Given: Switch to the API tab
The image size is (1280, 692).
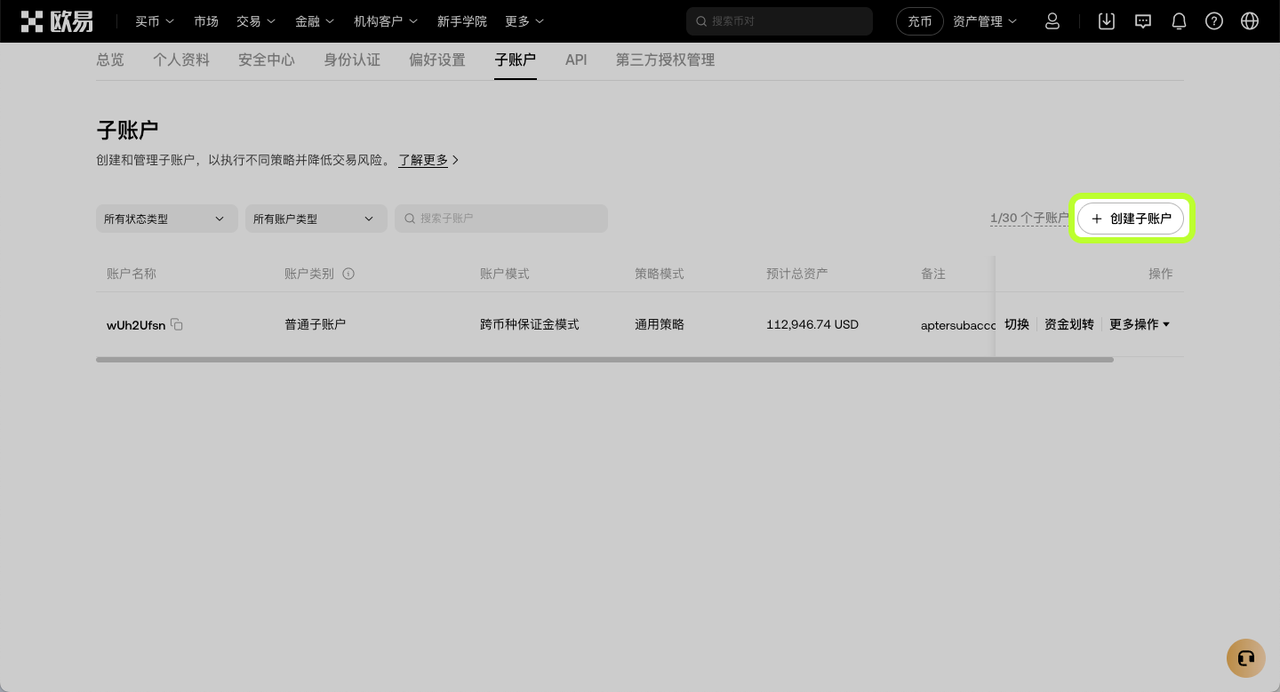Looking at the screenshot, I should (x=576, y=60).
